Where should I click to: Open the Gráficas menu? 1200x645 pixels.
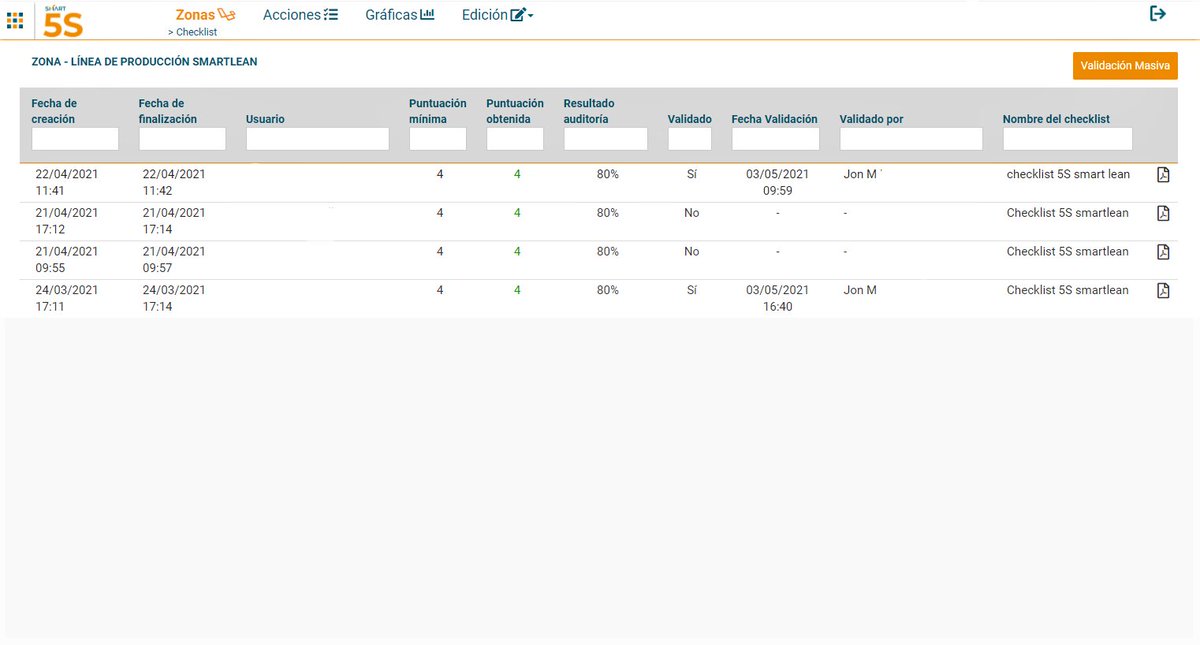tap(400, 15)
